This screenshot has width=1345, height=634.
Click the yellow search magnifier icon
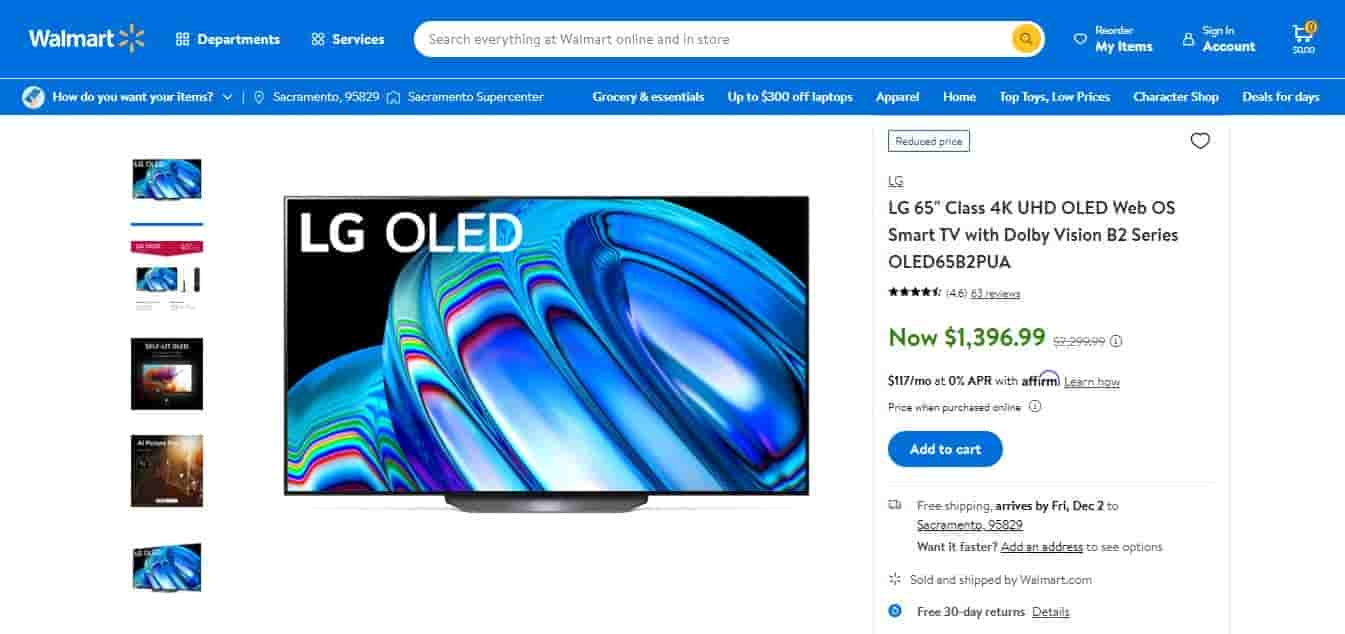click(x=1025, y=39)
